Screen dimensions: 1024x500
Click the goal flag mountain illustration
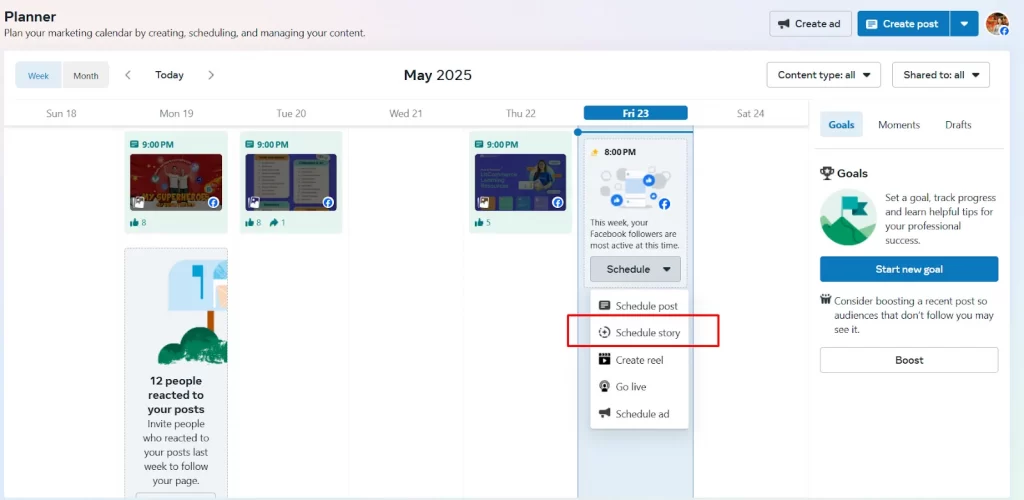click(x=848, y=217)
